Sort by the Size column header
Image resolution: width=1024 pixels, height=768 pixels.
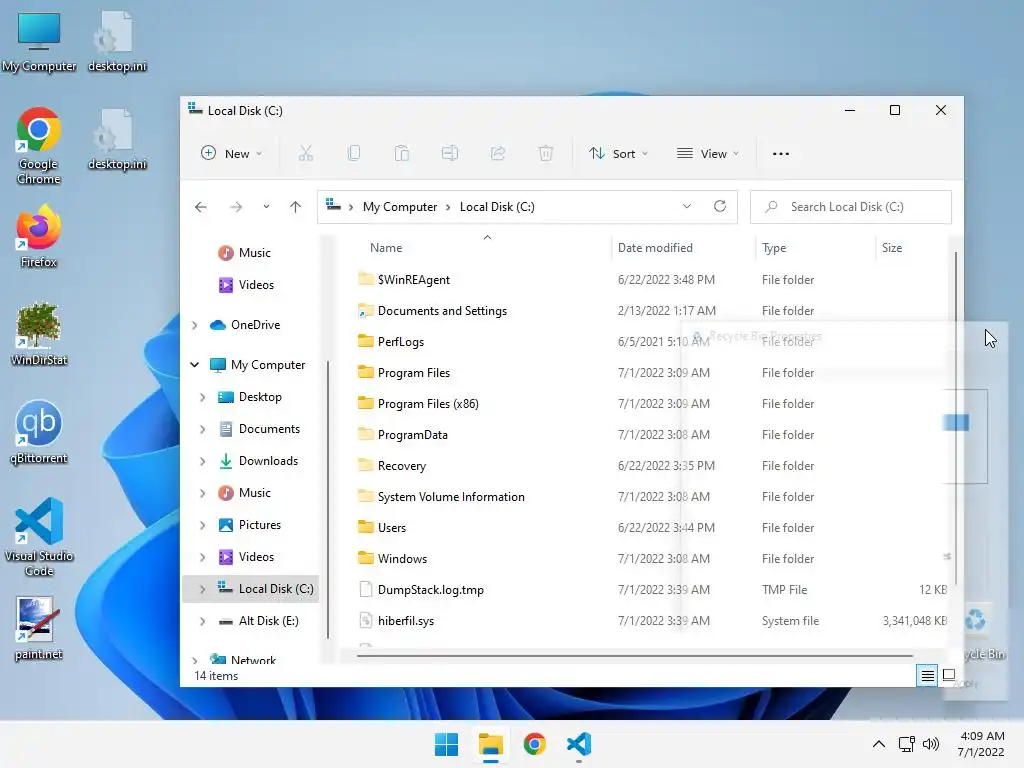(891, 248)
